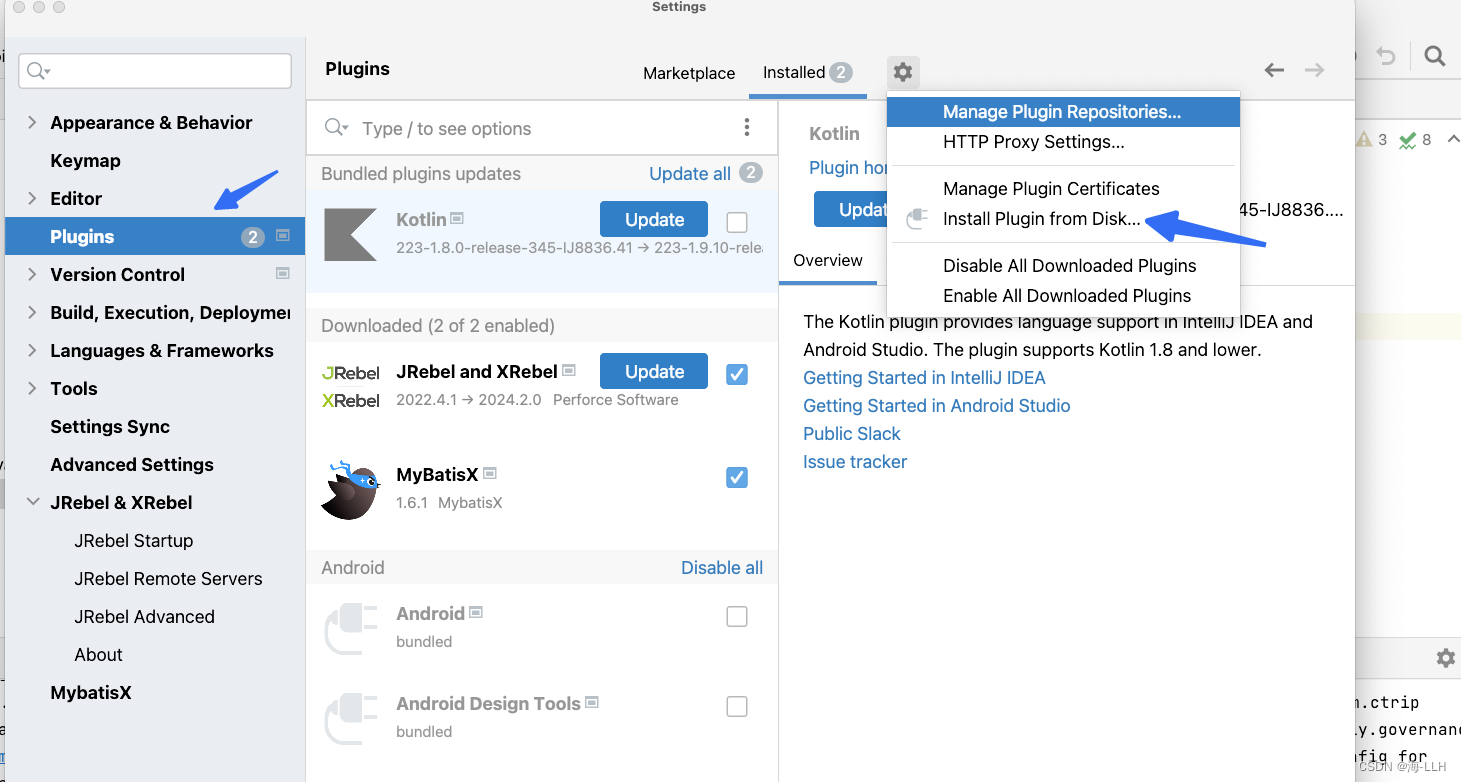Expand Build, Execution, Deployment section
1461x782 pixels.
[32, 312]
